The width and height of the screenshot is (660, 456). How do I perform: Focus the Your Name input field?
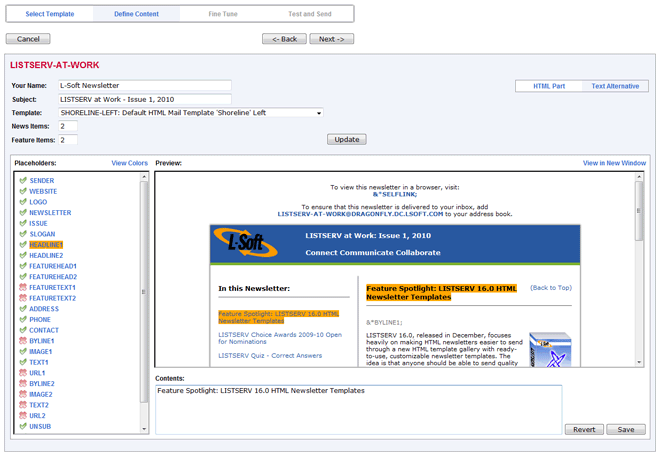(145, 85)
